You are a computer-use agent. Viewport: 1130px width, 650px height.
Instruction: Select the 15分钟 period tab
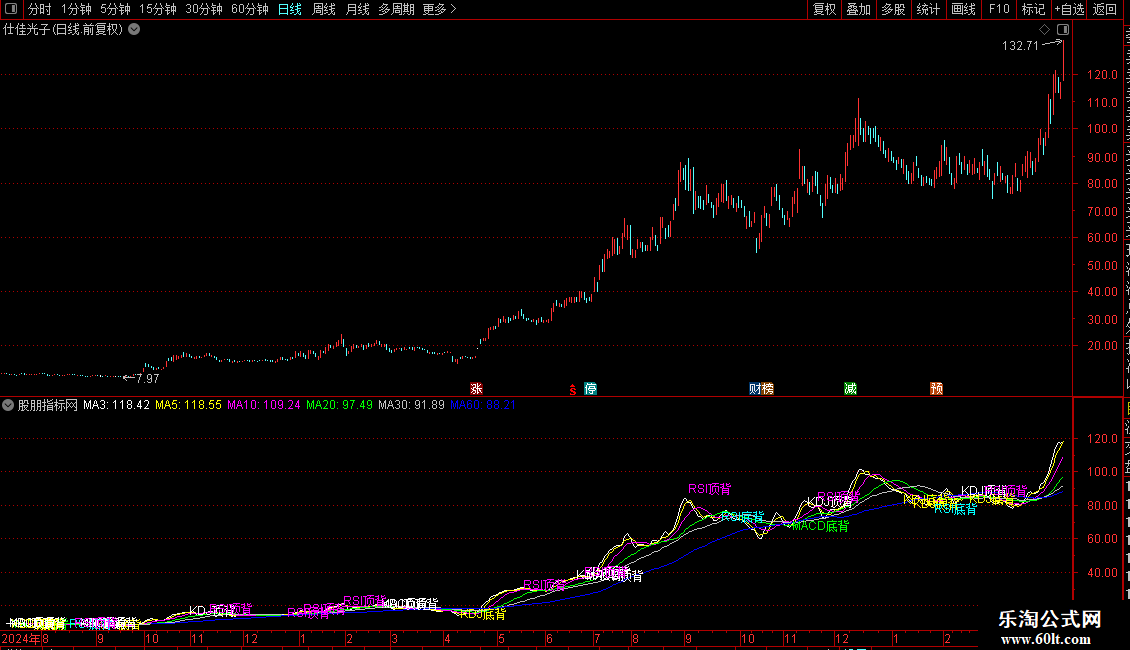(x=158, y=9)
